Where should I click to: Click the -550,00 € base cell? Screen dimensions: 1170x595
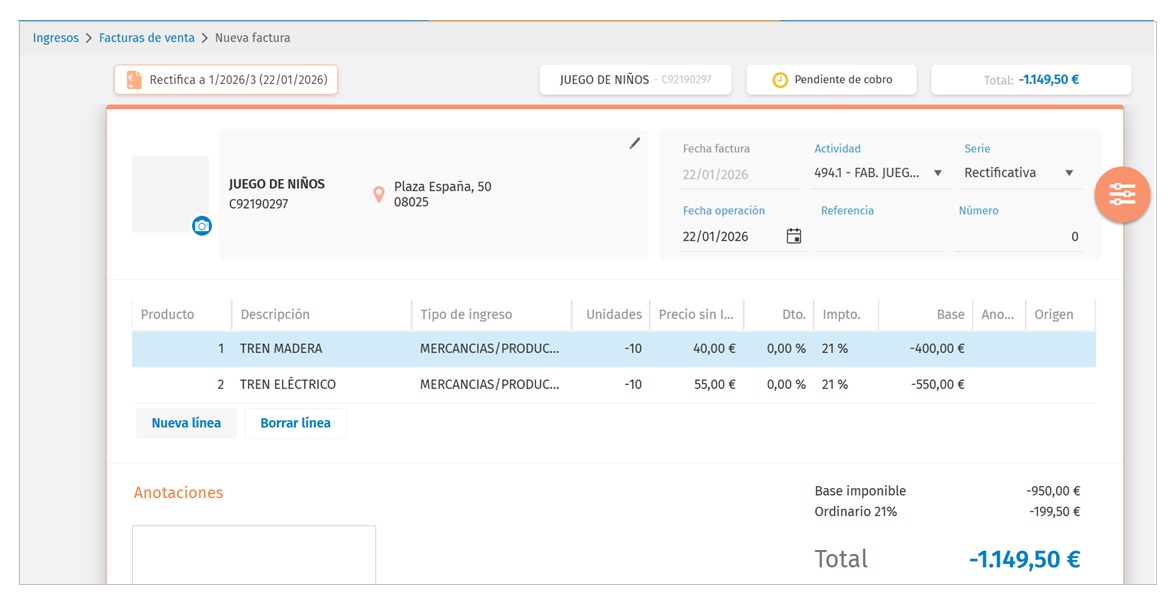tap(926, 384)
